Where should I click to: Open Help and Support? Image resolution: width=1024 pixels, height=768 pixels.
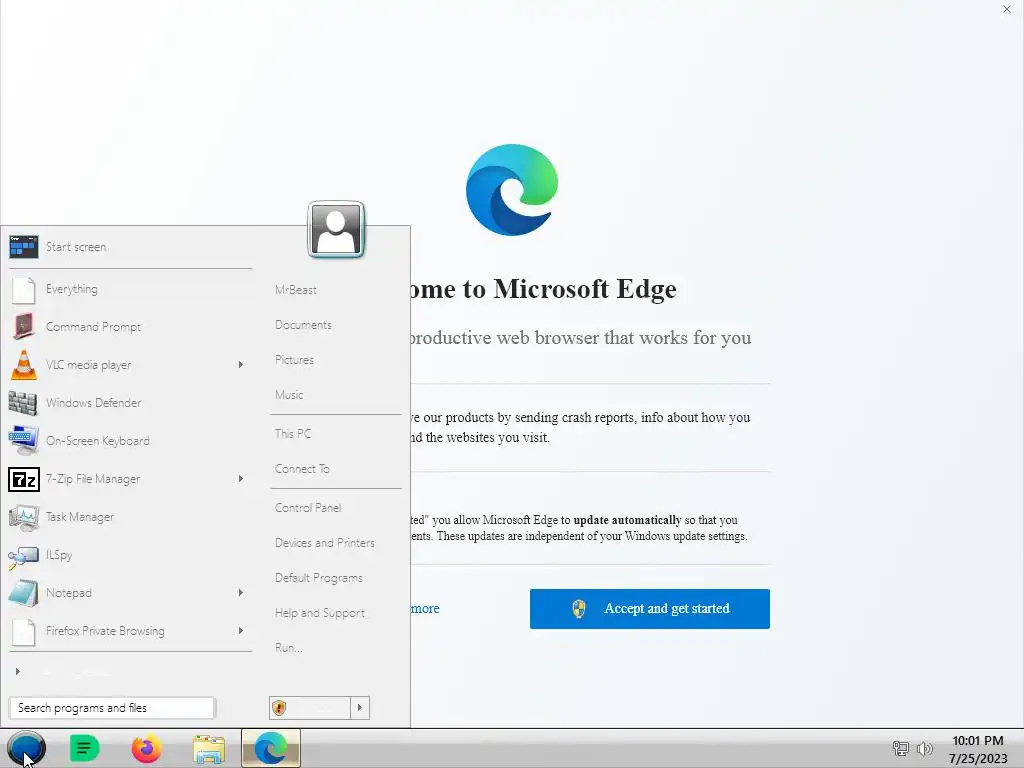pyautogui.click(x=319, y=613)
